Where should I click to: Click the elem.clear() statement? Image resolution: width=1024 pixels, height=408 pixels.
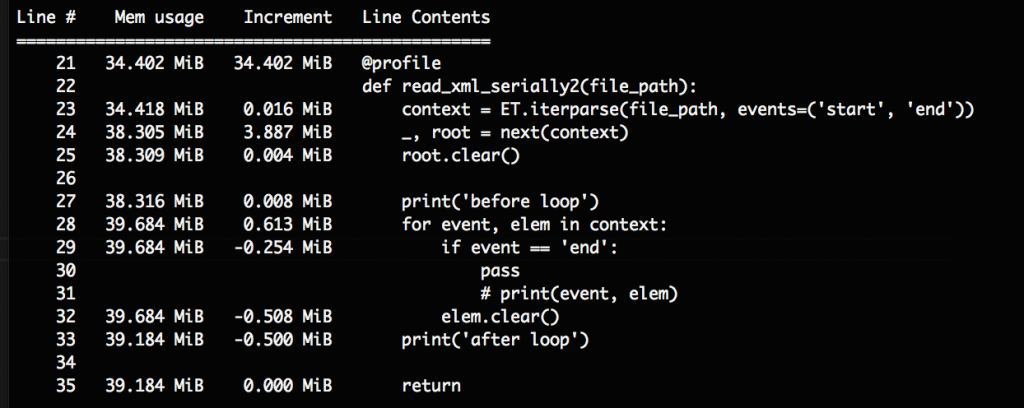pyautogui.click(x=500, y=317)
